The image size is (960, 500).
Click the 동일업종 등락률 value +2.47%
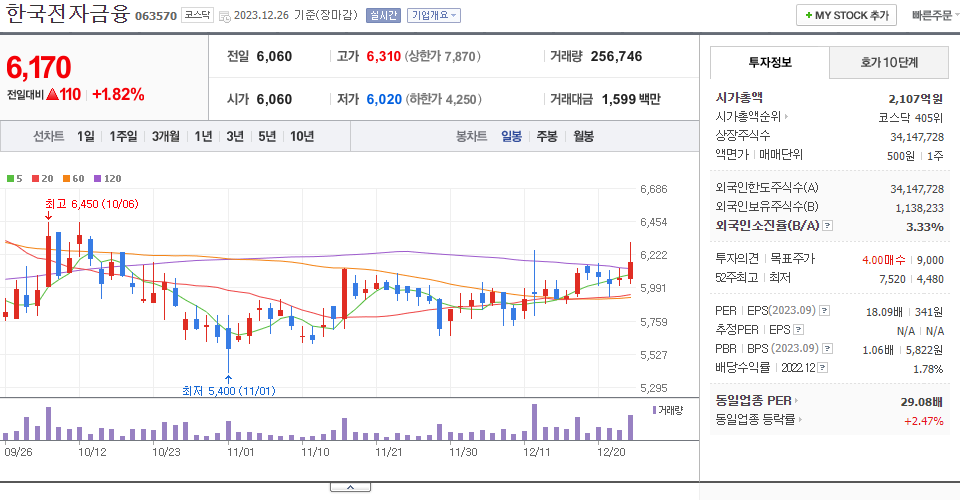(923, 421)
